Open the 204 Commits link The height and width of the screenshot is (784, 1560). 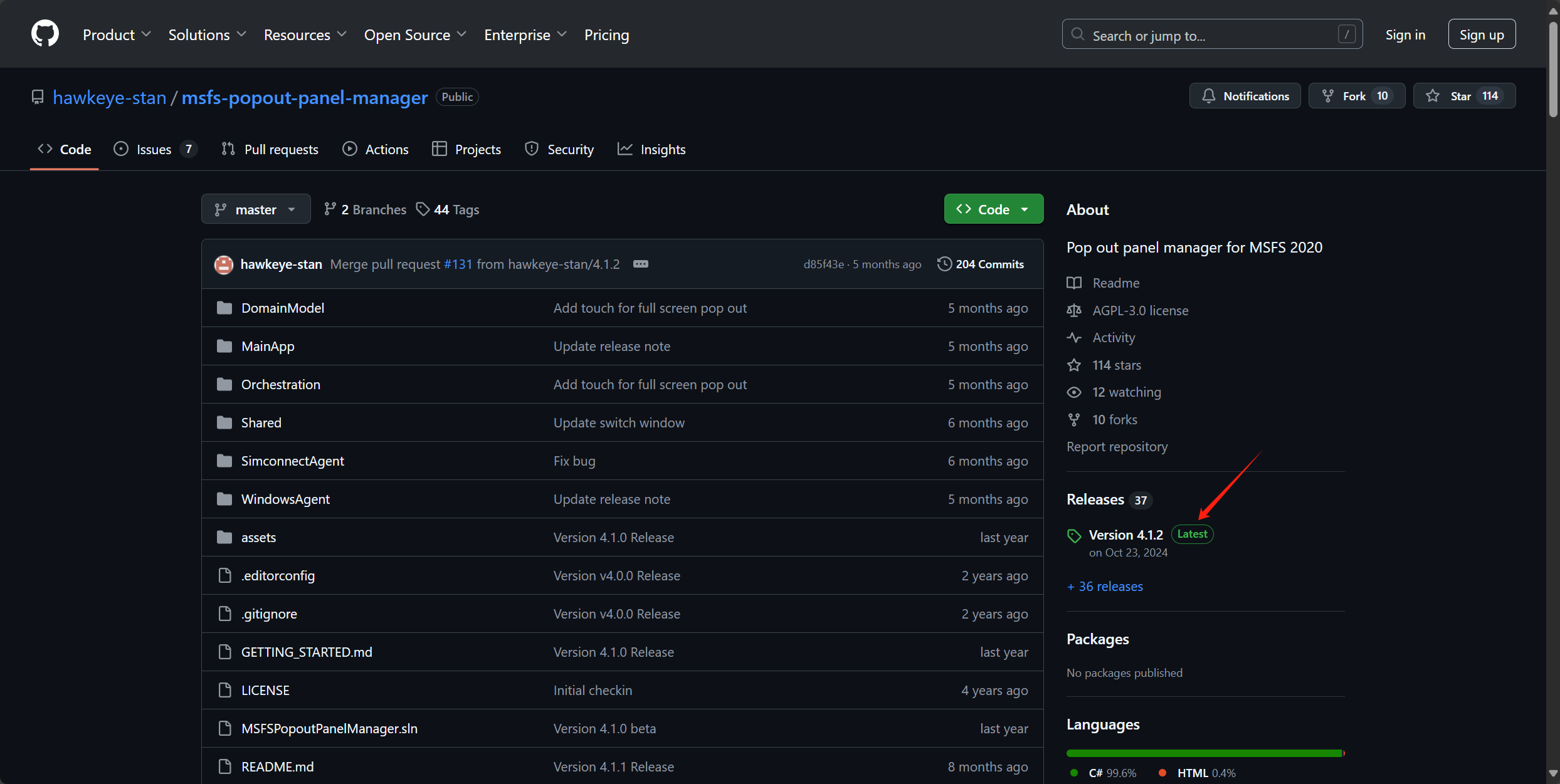coord(981,264)
